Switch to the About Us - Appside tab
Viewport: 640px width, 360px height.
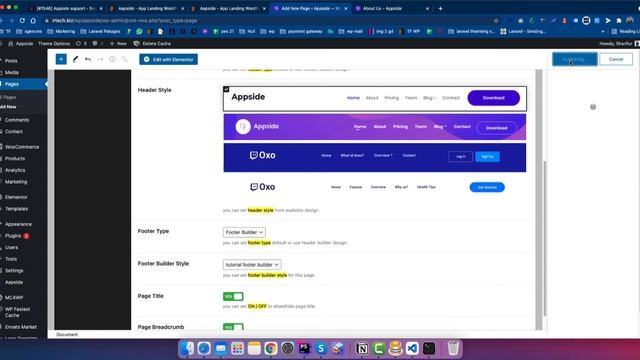pos(382,8)
